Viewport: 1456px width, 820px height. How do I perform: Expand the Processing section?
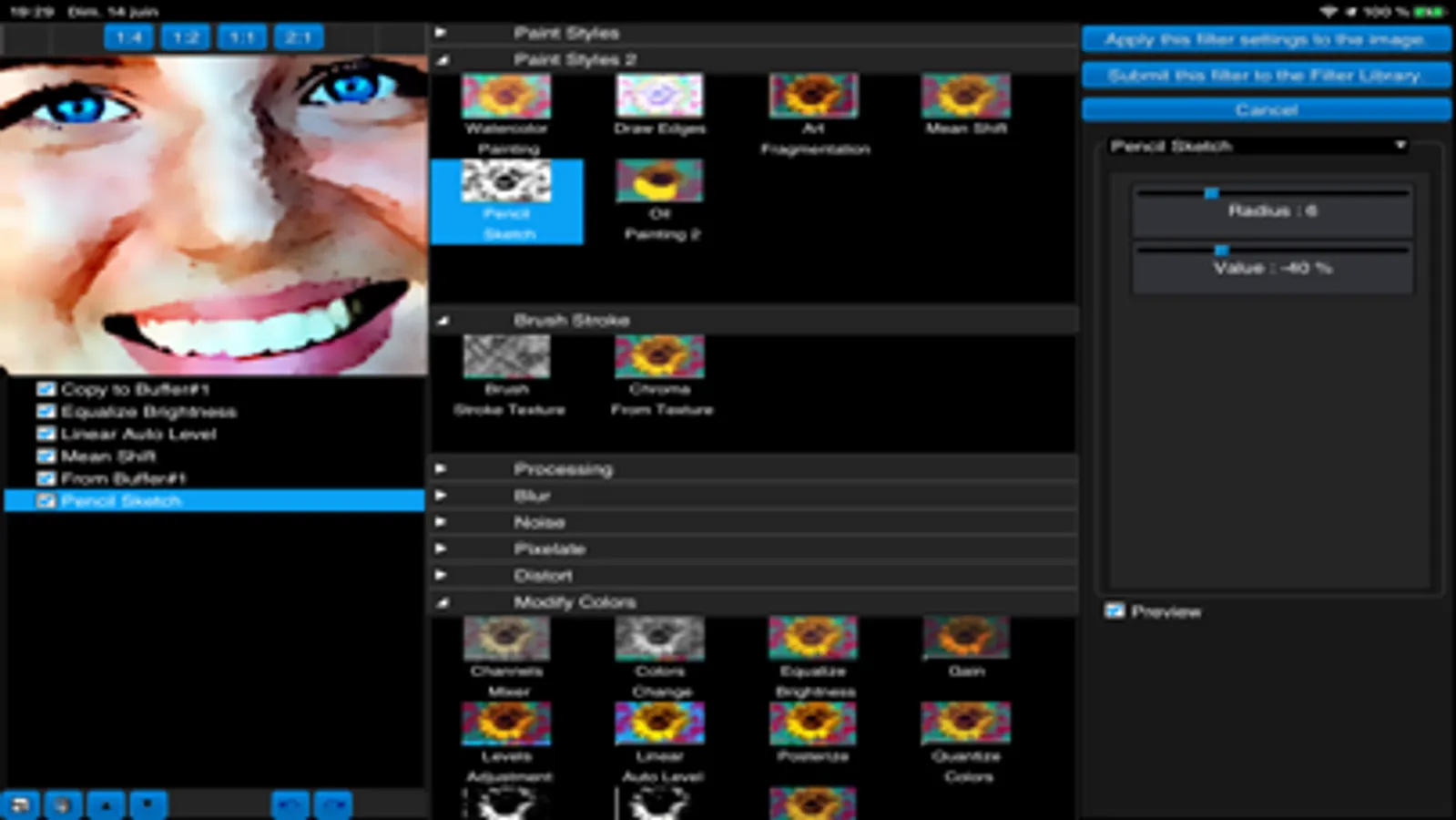pos(441,468)
